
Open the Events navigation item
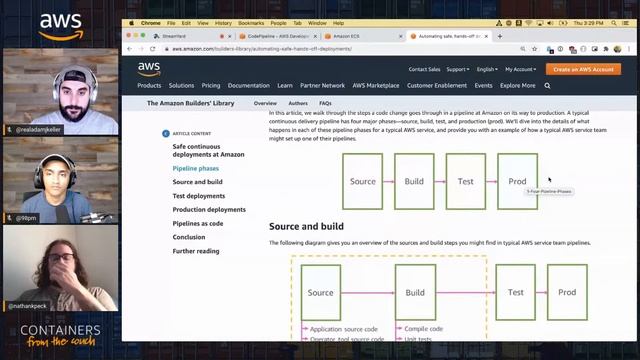coord(483,86)
